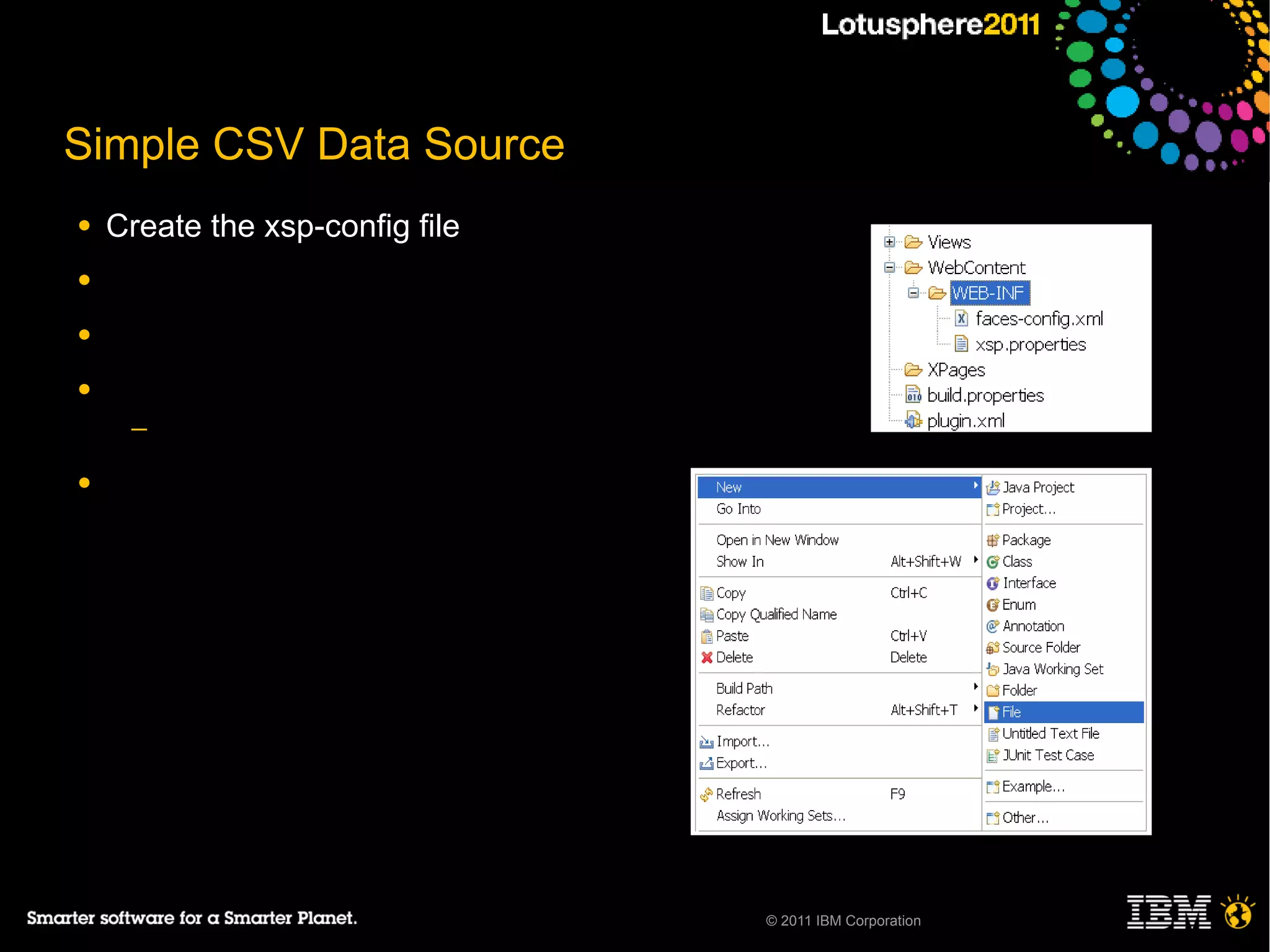1270x952 pixels.
Task: Click the Interface icon
Action: point(993,583)
